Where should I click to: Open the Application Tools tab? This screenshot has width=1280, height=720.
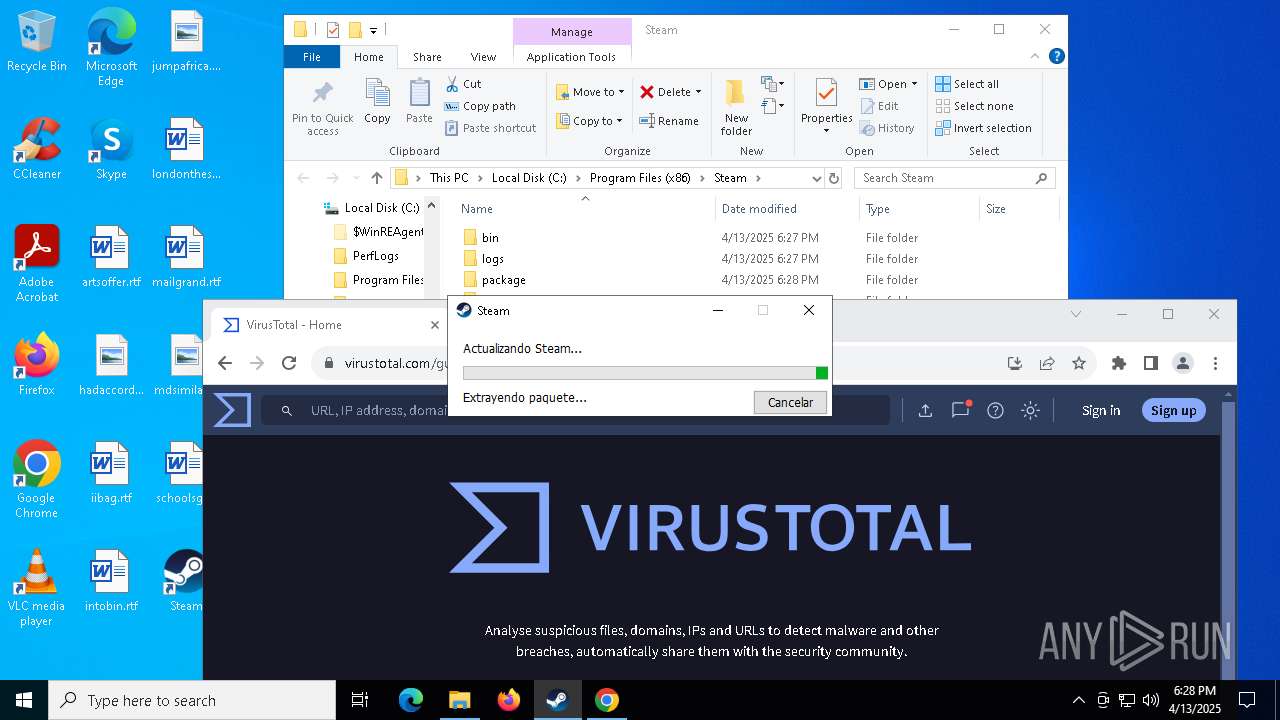pyautogui.click(x=571, y=57)
